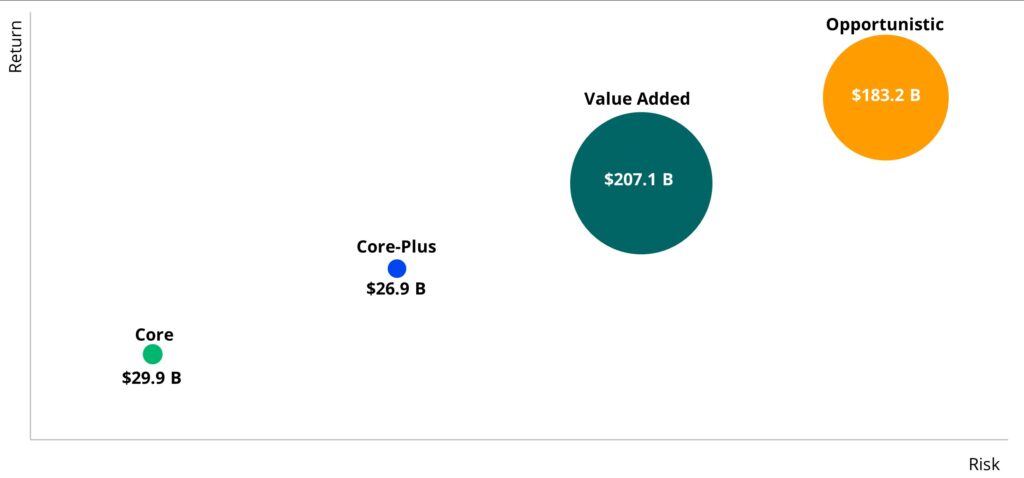Select the dark teal Value Added bubble
Screen dimensions: 1024x478
tap(641, 183)
